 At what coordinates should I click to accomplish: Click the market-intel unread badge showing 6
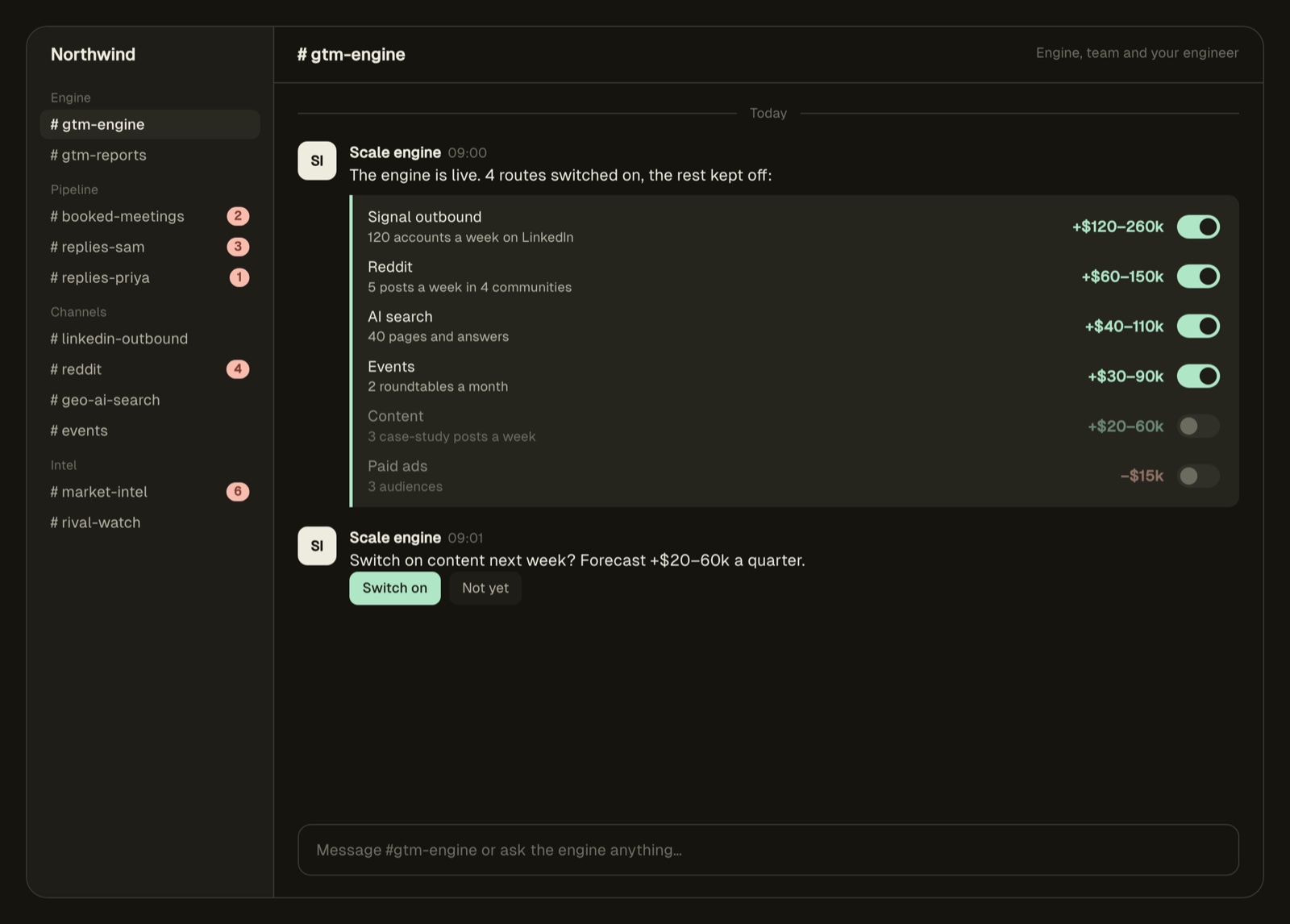point(238,492)
